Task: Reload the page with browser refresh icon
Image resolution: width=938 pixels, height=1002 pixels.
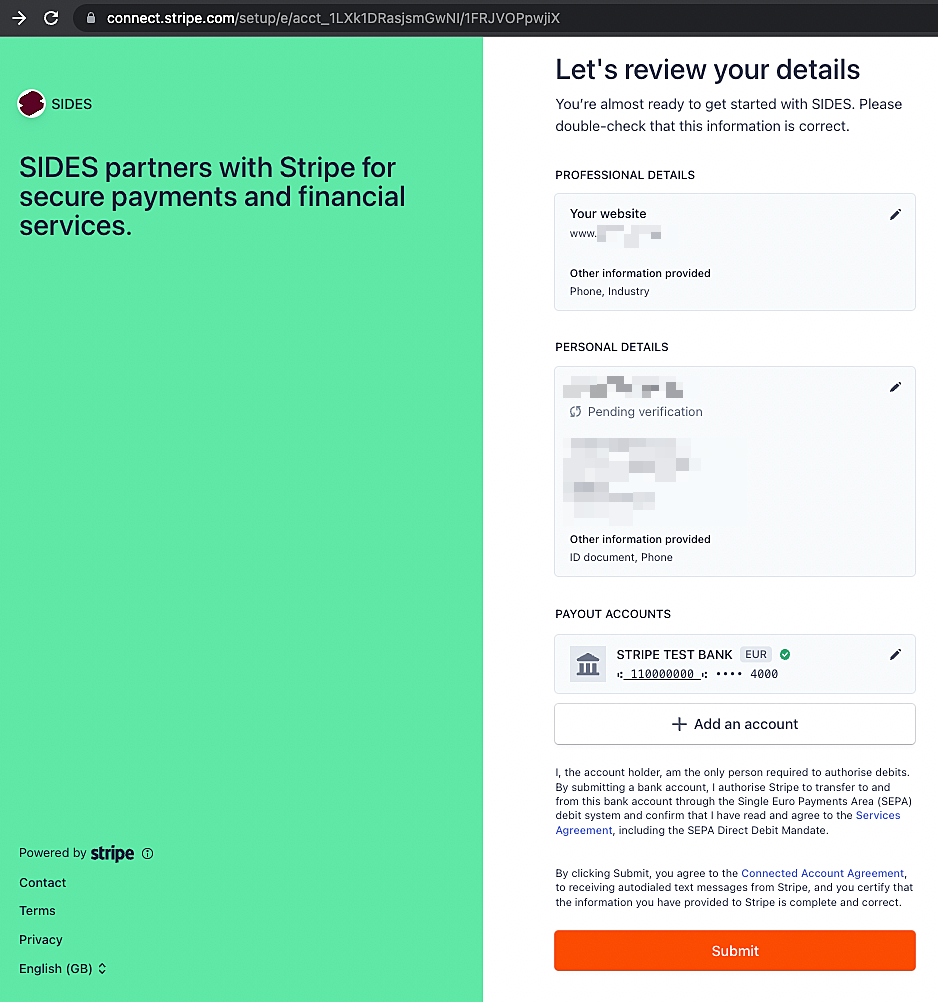Action: coord(51,18)
